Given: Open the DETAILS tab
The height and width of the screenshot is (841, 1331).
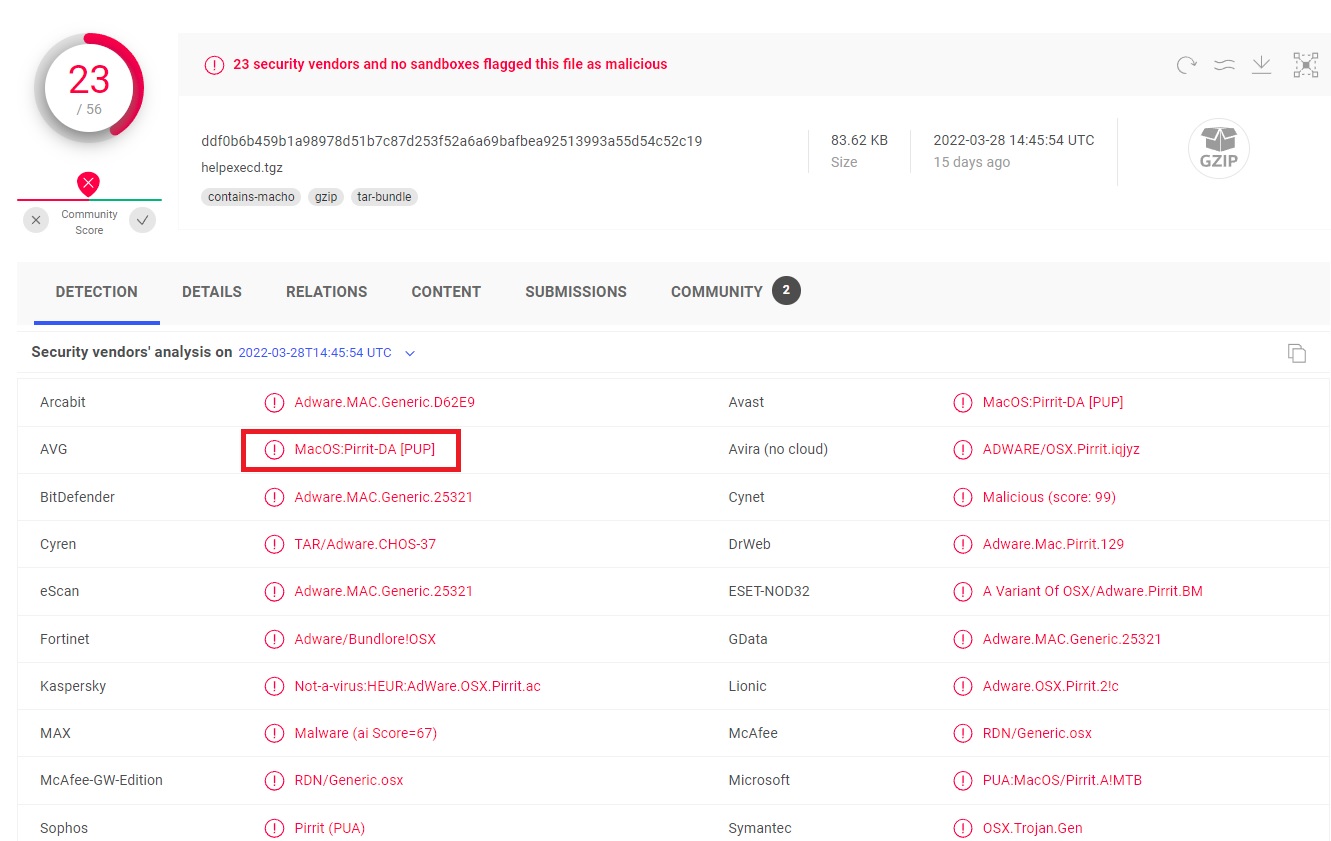Looking at the screenshot, I should point(212,292).
